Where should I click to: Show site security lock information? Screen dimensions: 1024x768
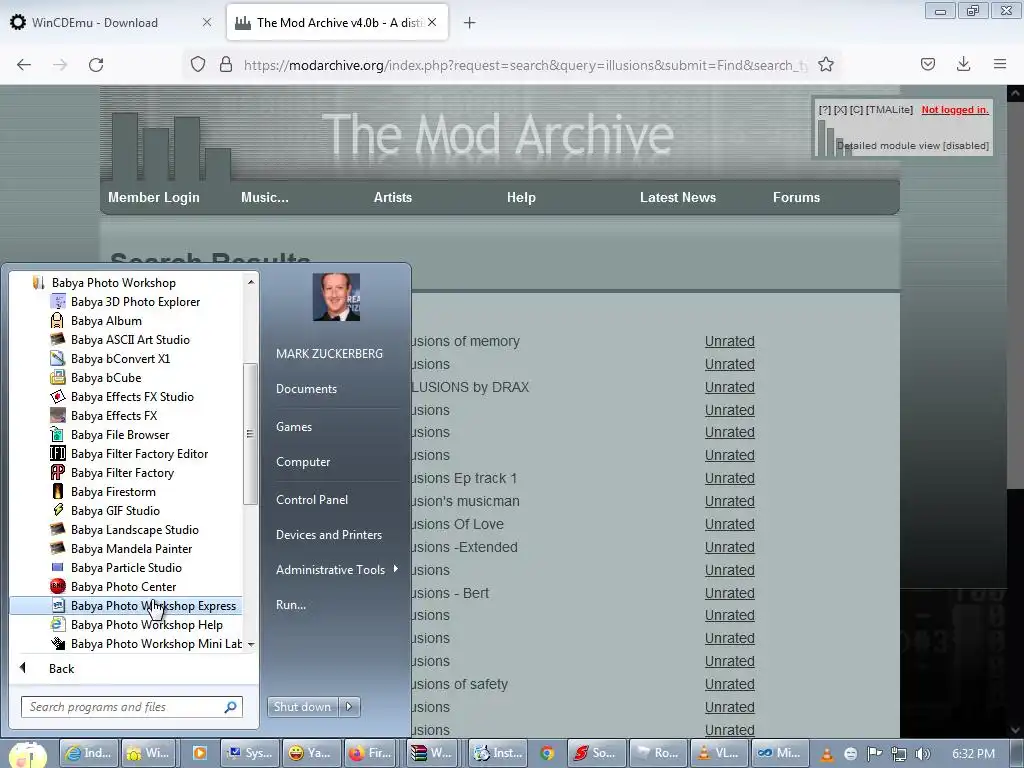click(226, 65)
